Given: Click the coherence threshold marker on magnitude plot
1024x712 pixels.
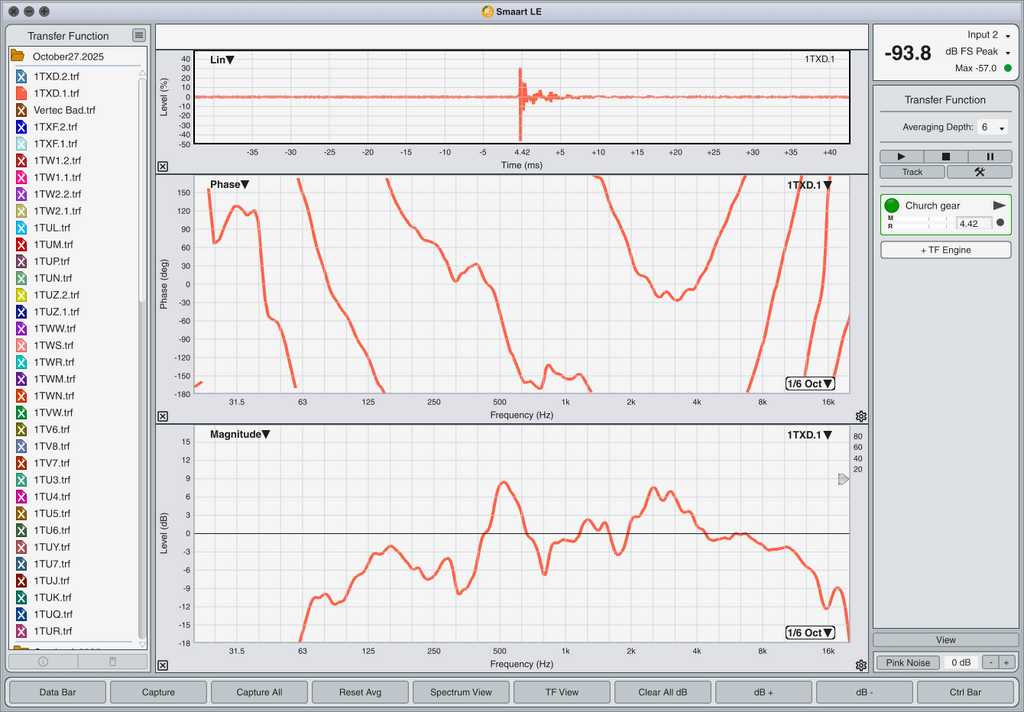Looking at the screenshot, I should [843, 480].
